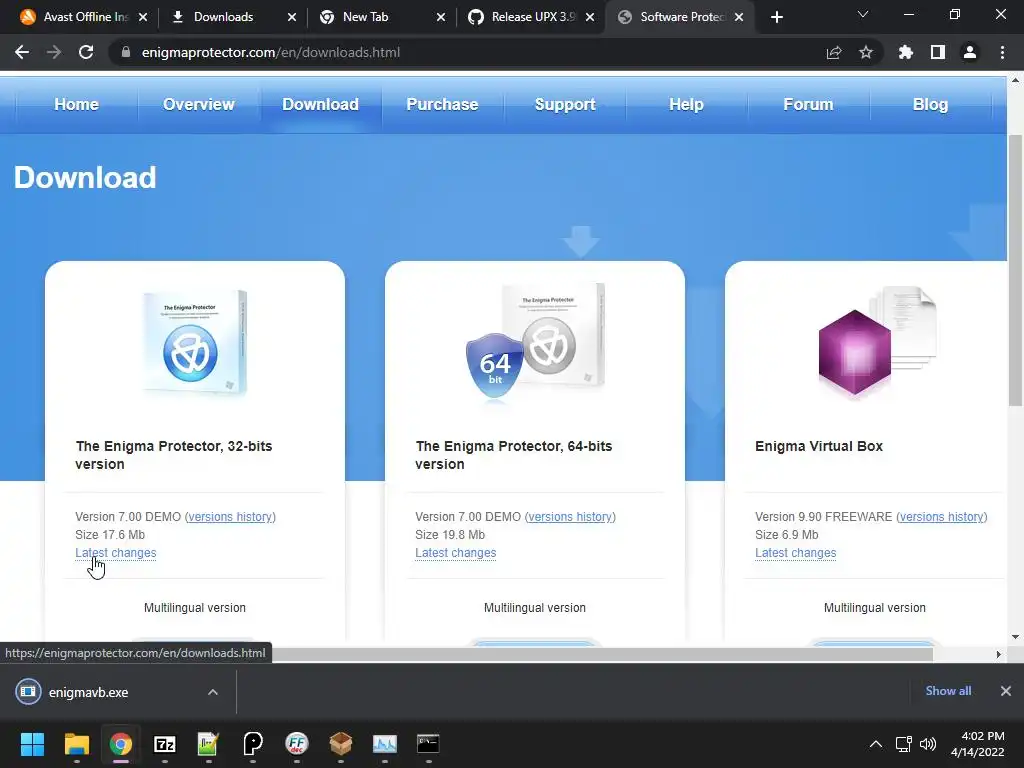Share this page icon in address bar
1024x768 pixels.
coord(833,52)
